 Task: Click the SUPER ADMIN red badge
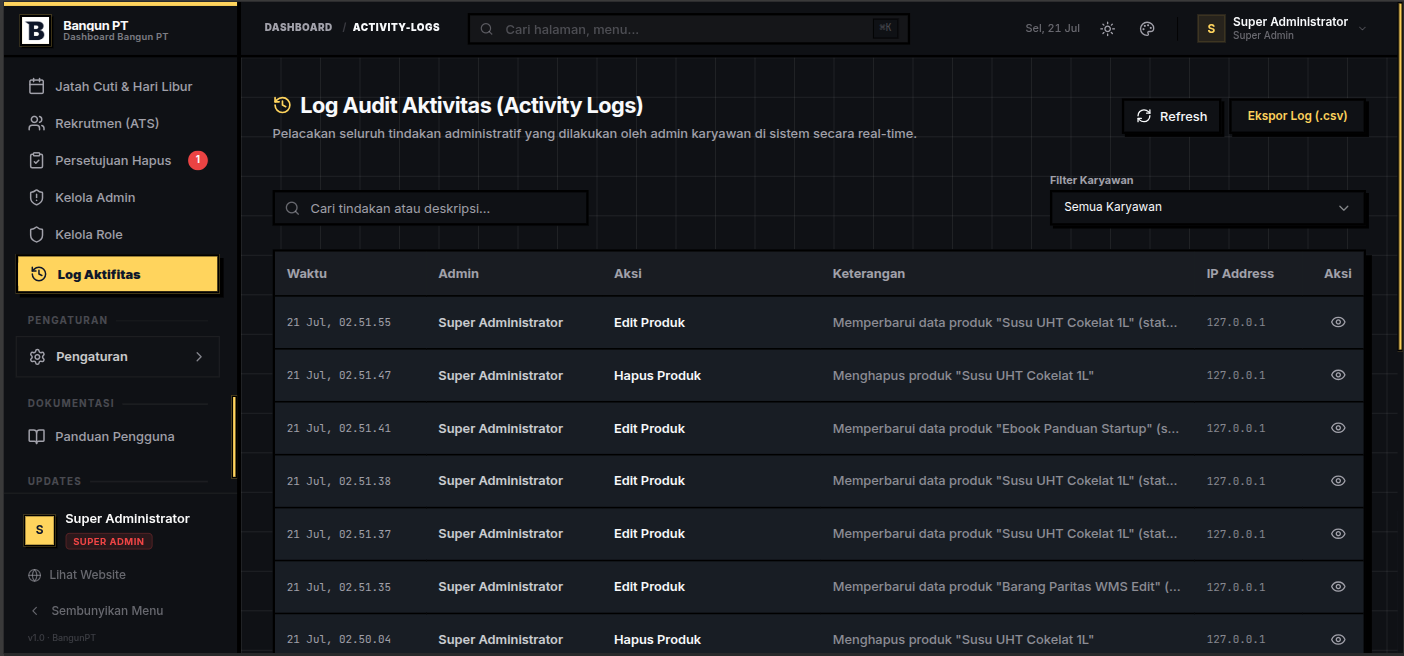[109, 542]
